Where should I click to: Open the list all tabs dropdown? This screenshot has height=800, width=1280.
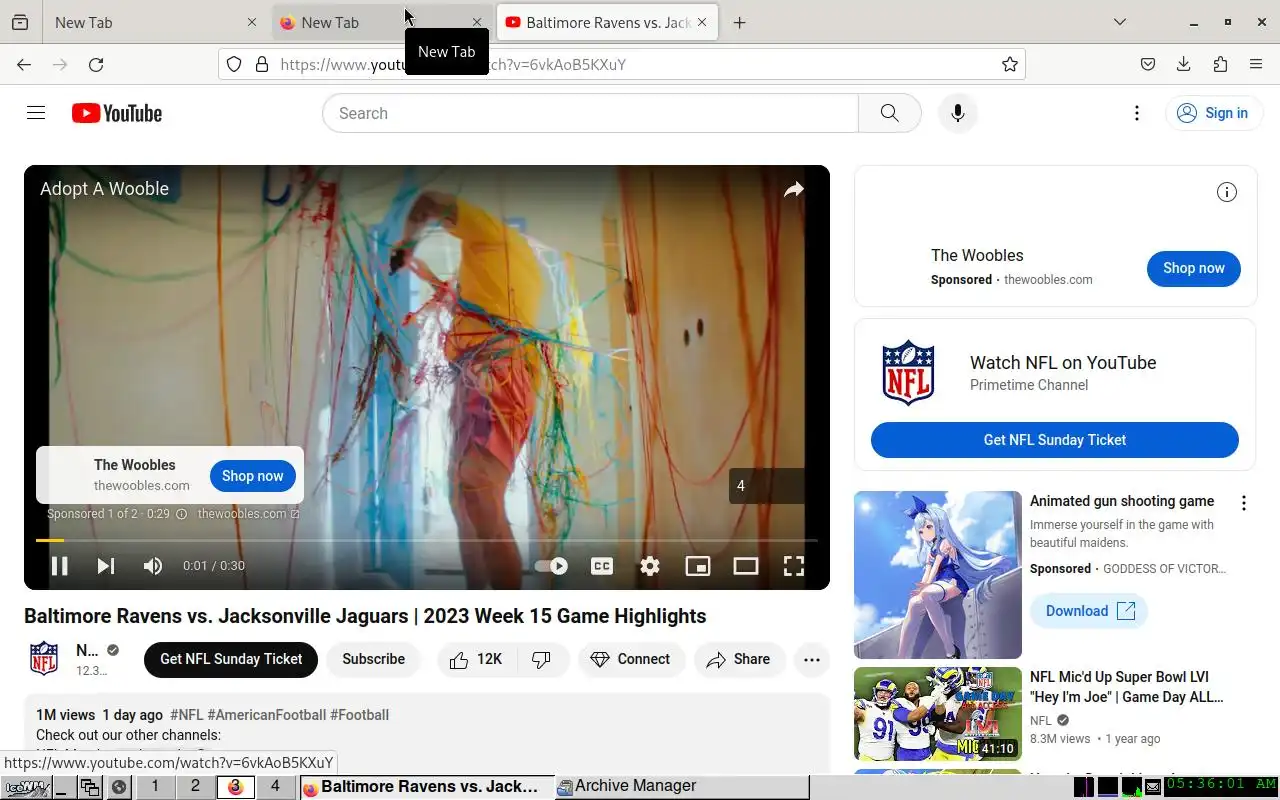coord(1119,22)
